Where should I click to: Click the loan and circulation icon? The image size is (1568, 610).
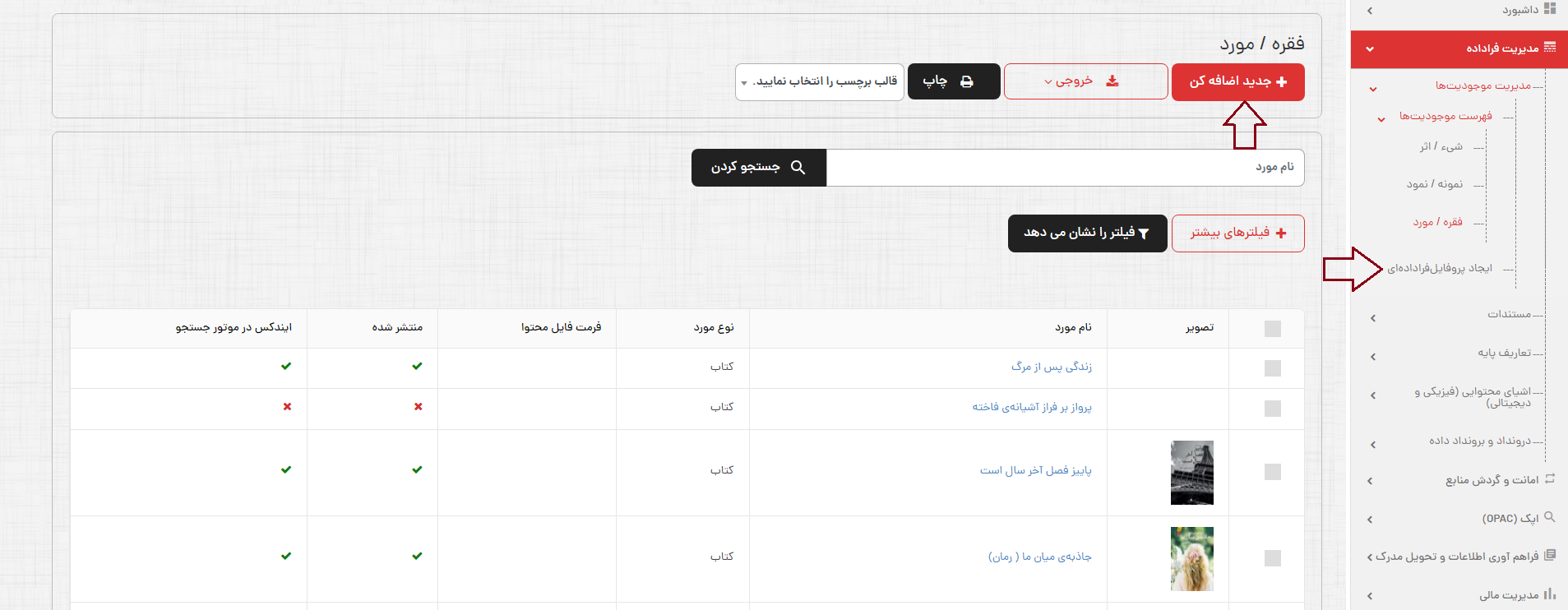(x=1550, y=478)
